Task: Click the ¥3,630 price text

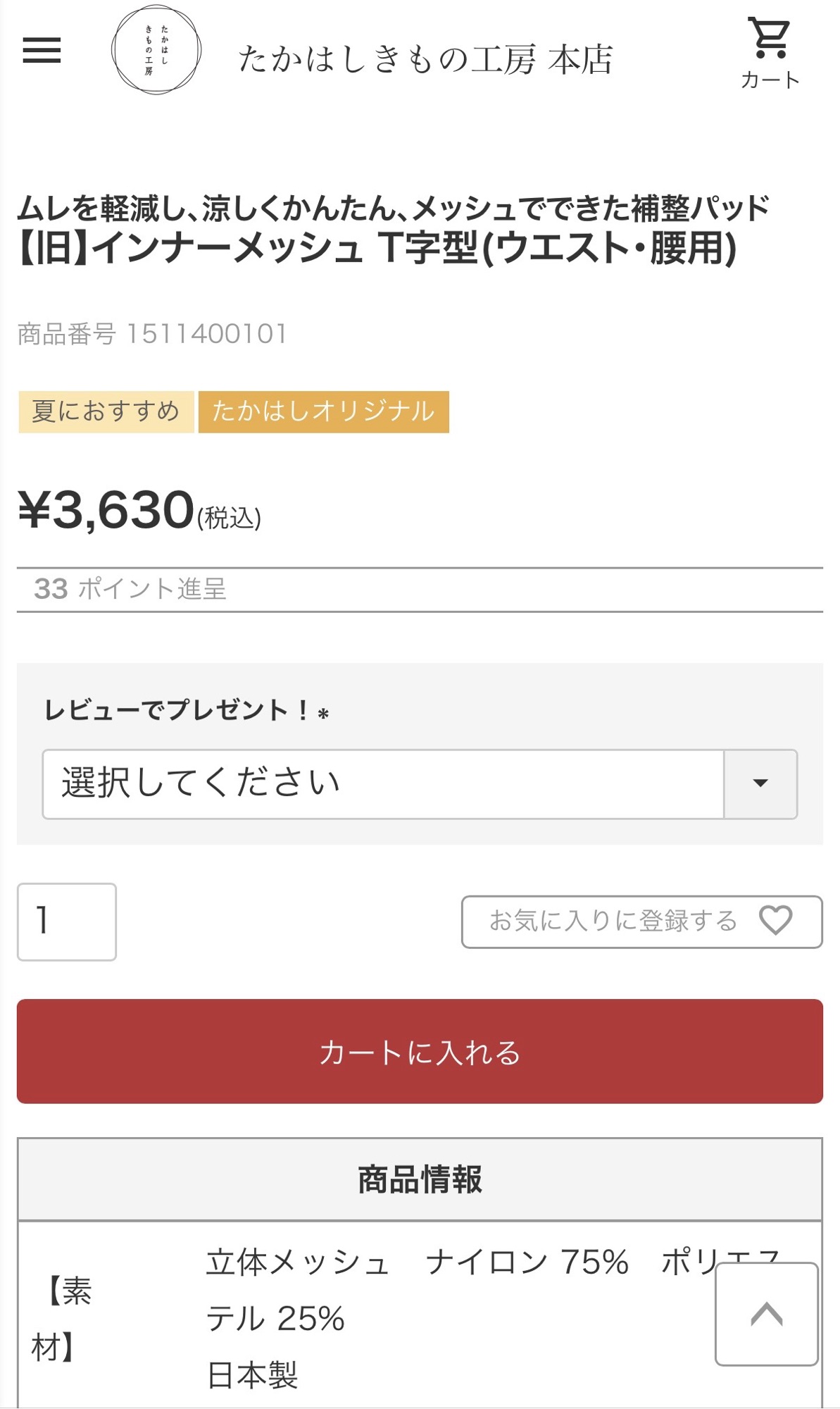Action: [106, 510]
